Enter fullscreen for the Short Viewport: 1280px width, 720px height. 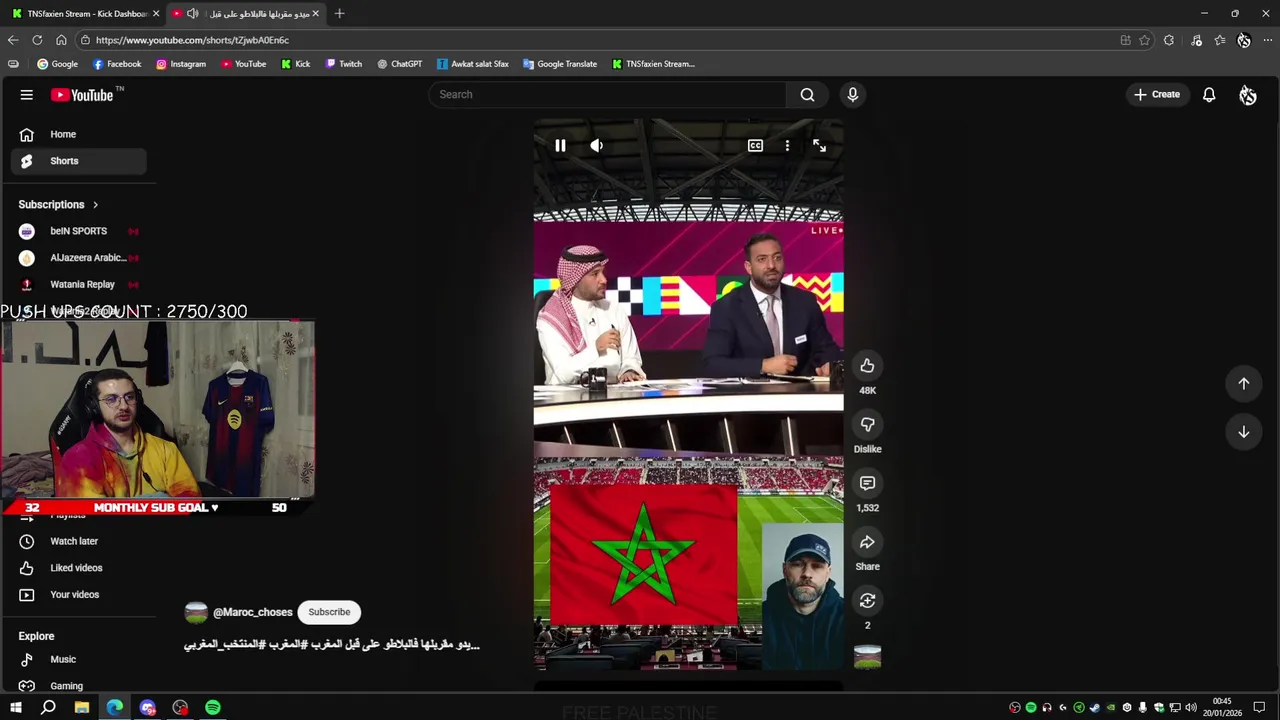(819, 146)
